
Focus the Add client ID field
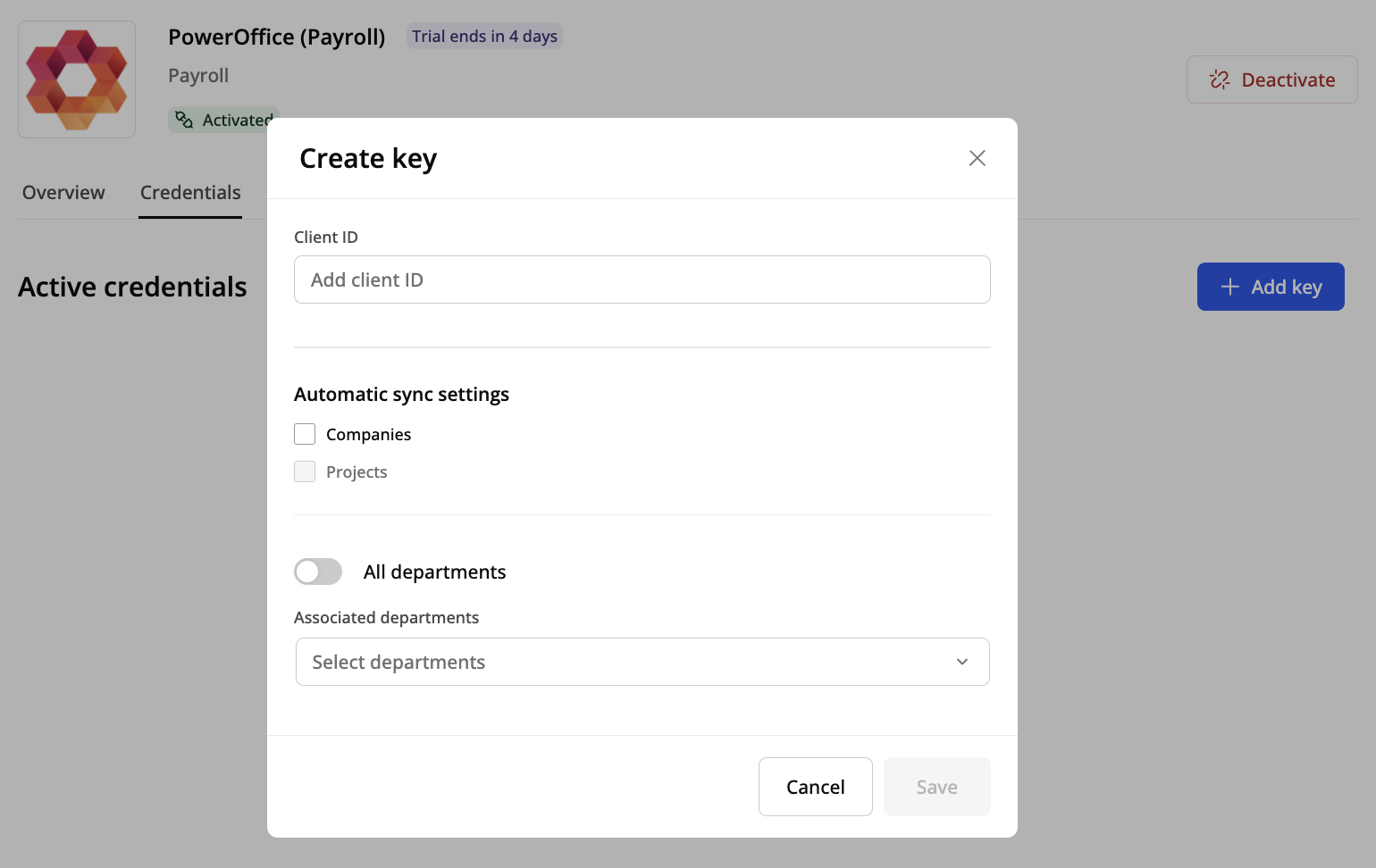[x=642, y=280]
